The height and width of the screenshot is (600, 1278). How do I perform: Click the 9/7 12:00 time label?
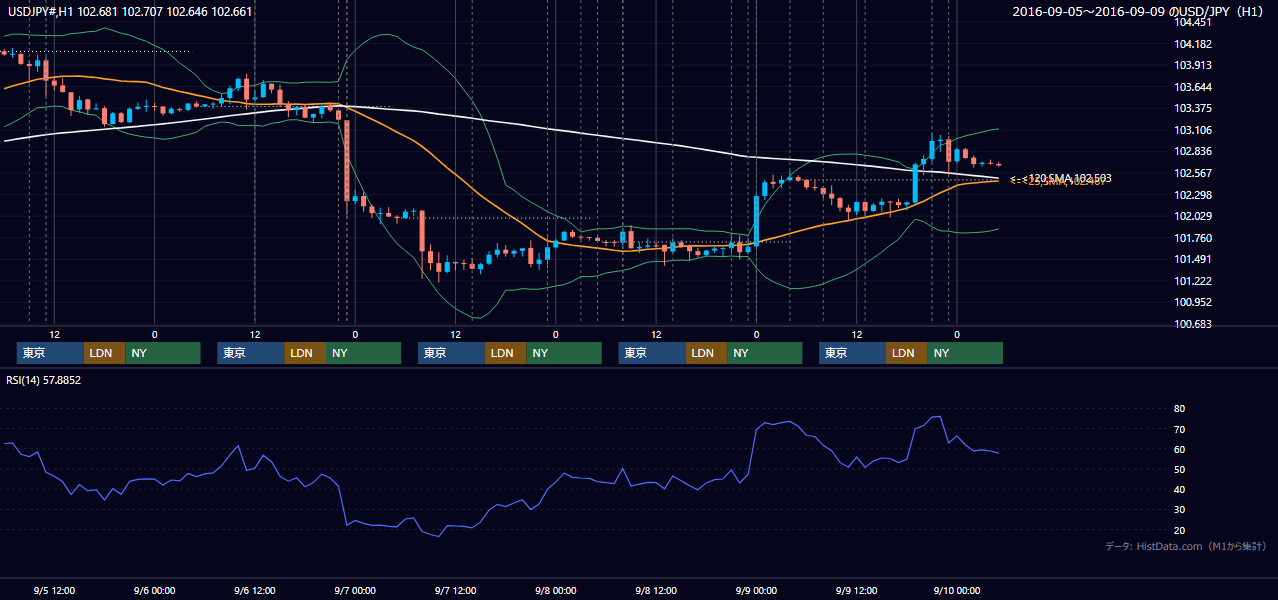[x=455, y=590]
